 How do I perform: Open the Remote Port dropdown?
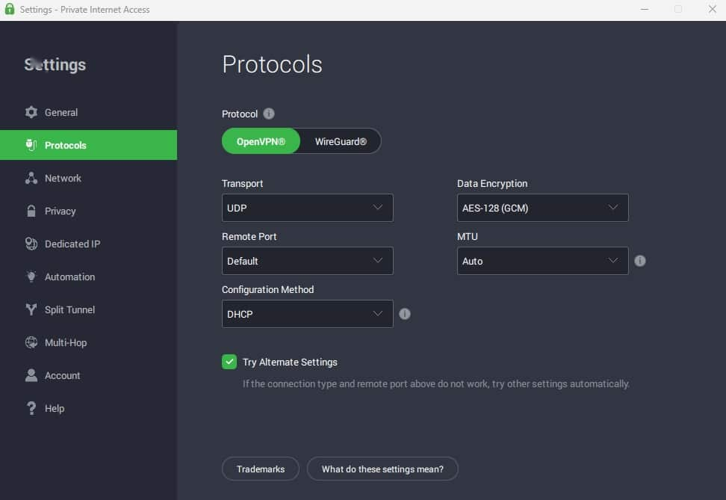(x=307, y=261)
